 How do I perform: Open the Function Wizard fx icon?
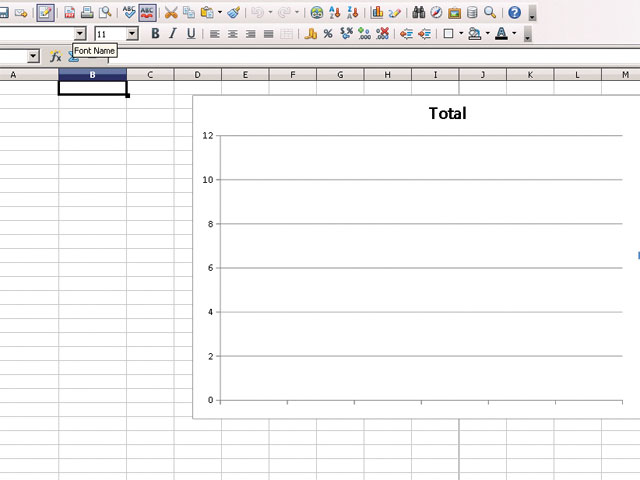point(56,56)
